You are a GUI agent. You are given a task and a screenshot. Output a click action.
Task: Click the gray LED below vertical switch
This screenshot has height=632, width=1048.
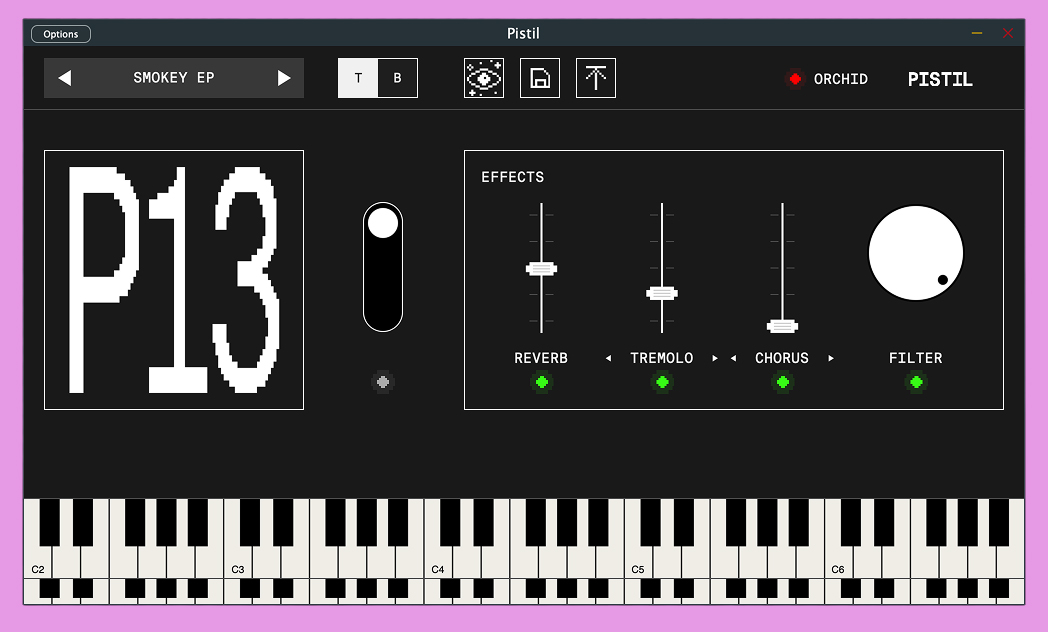383,382
